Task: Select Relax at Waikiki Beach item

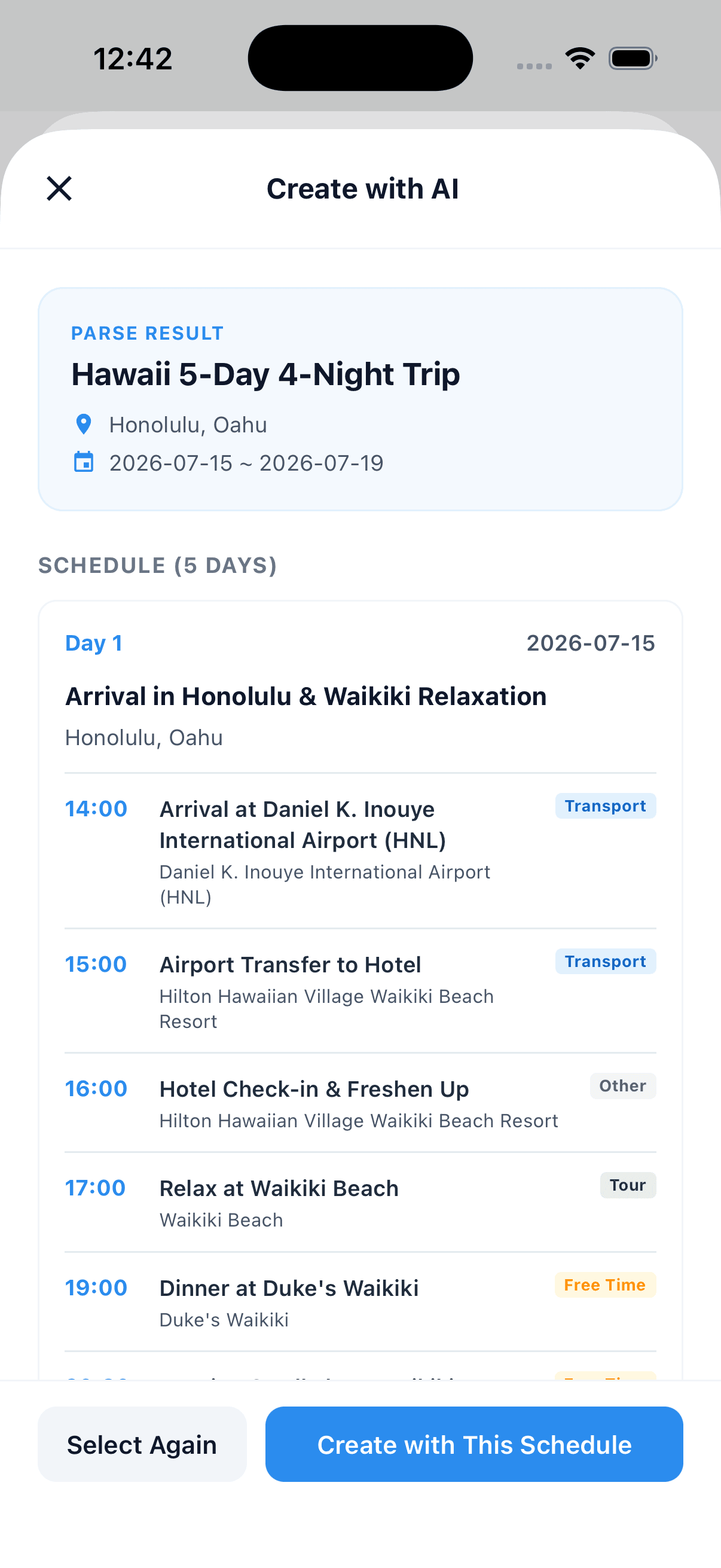Action: point(279,1188)
